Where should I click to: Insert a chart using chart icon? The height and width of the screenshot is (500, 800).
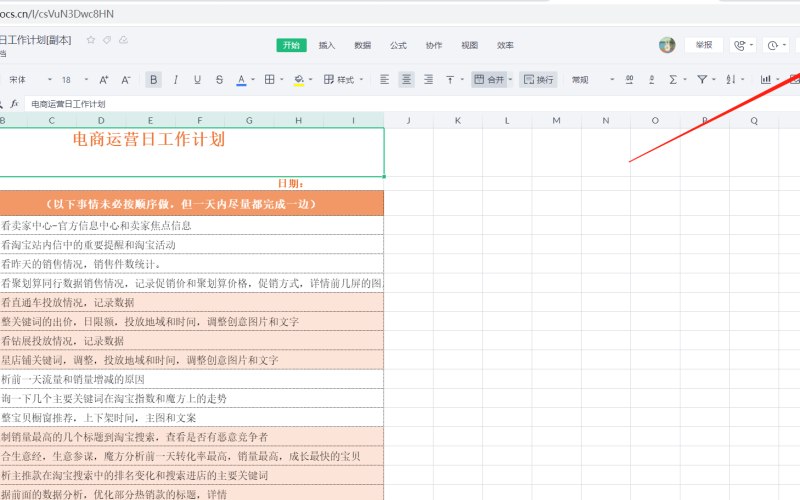coord(765,80)
